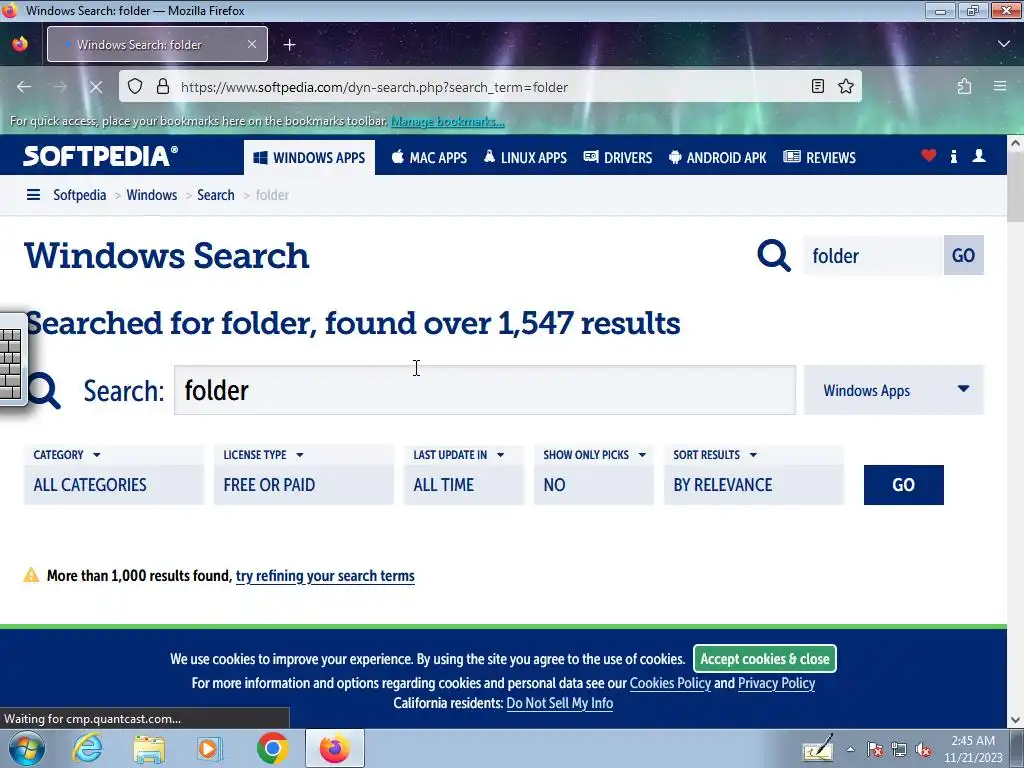
Task: Toggle reader view icon
Action: click(818, 86)
